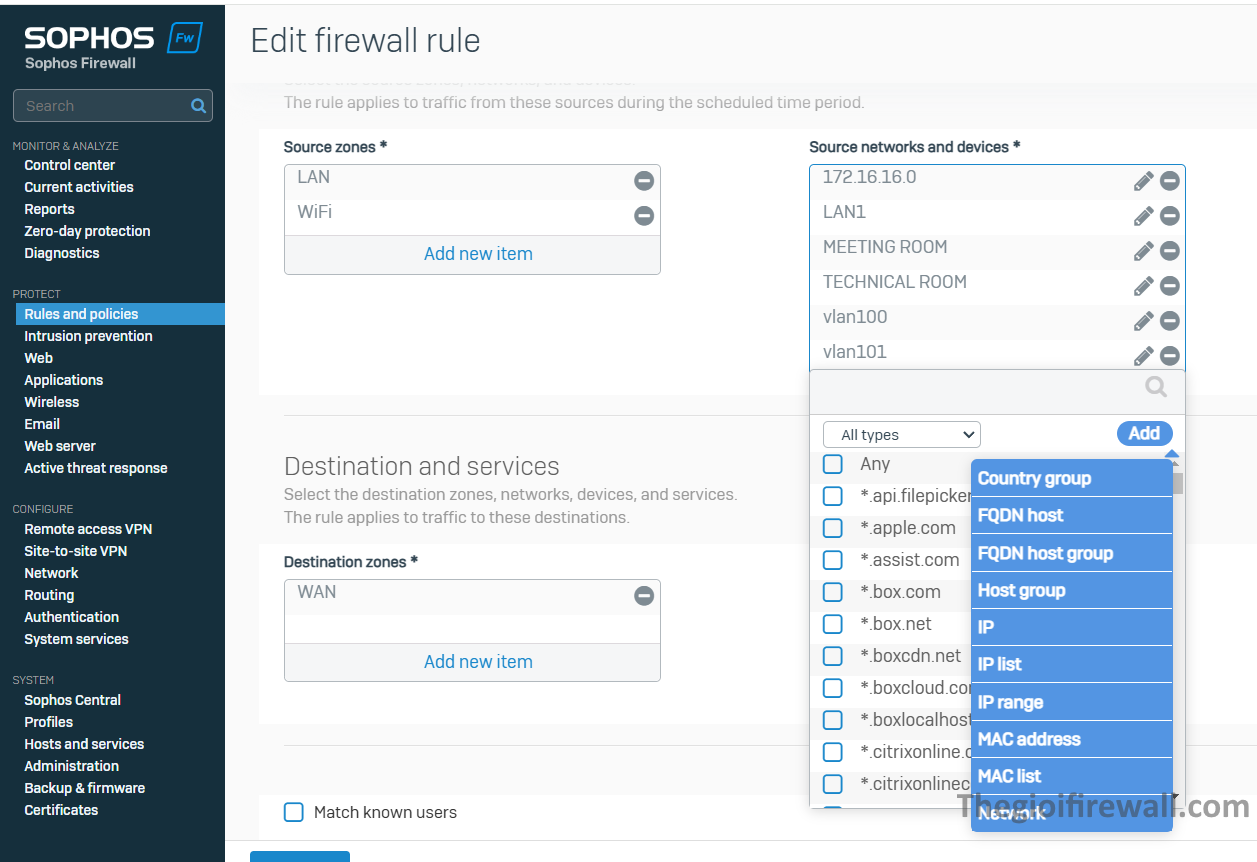1257x862 pixels.
Task: Check the *.api.filepicker checkbox
Action: point(833,496)
